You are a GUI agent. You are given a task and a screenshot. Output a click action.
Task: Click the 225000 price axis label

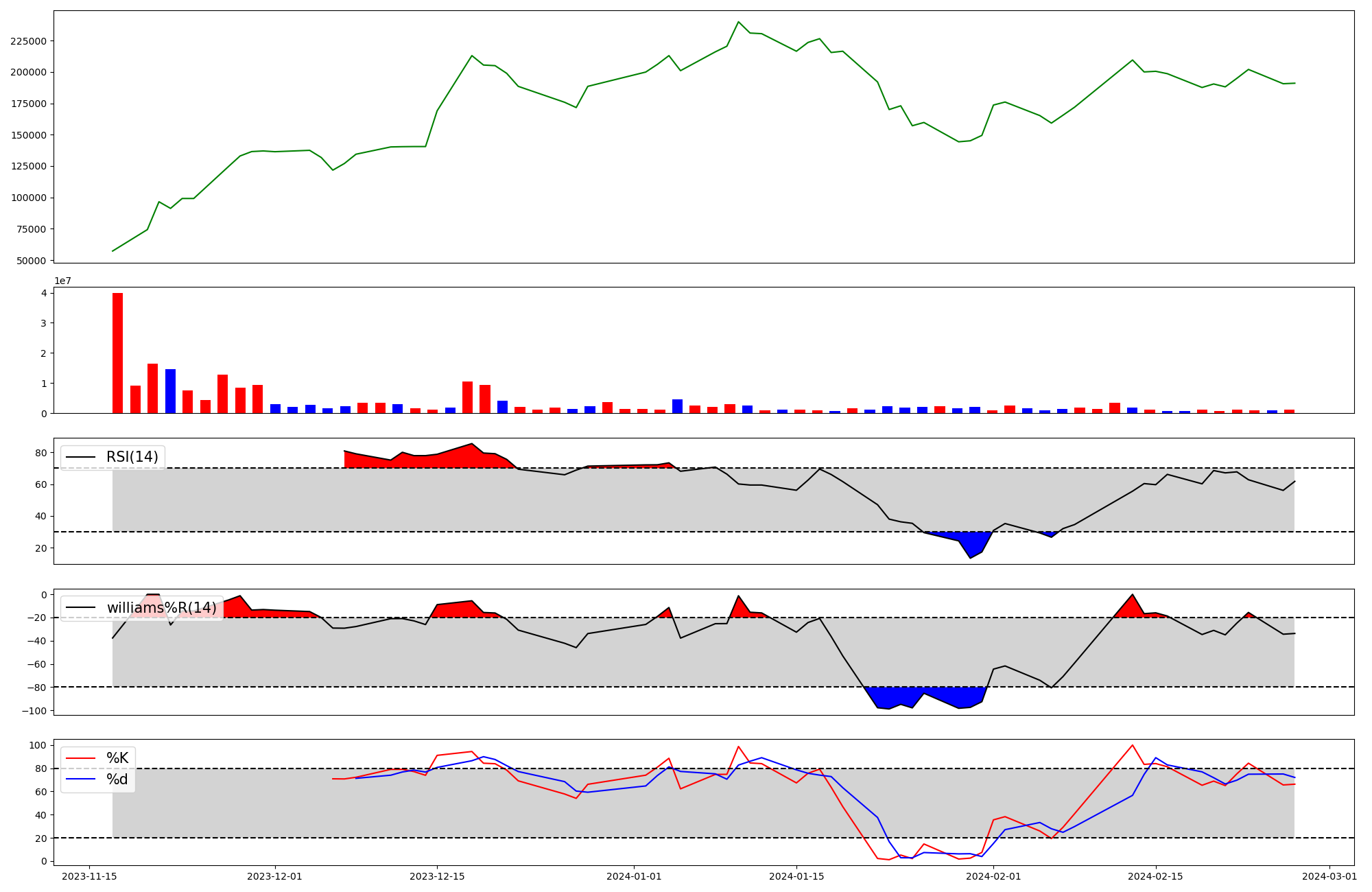click(28, 41)
